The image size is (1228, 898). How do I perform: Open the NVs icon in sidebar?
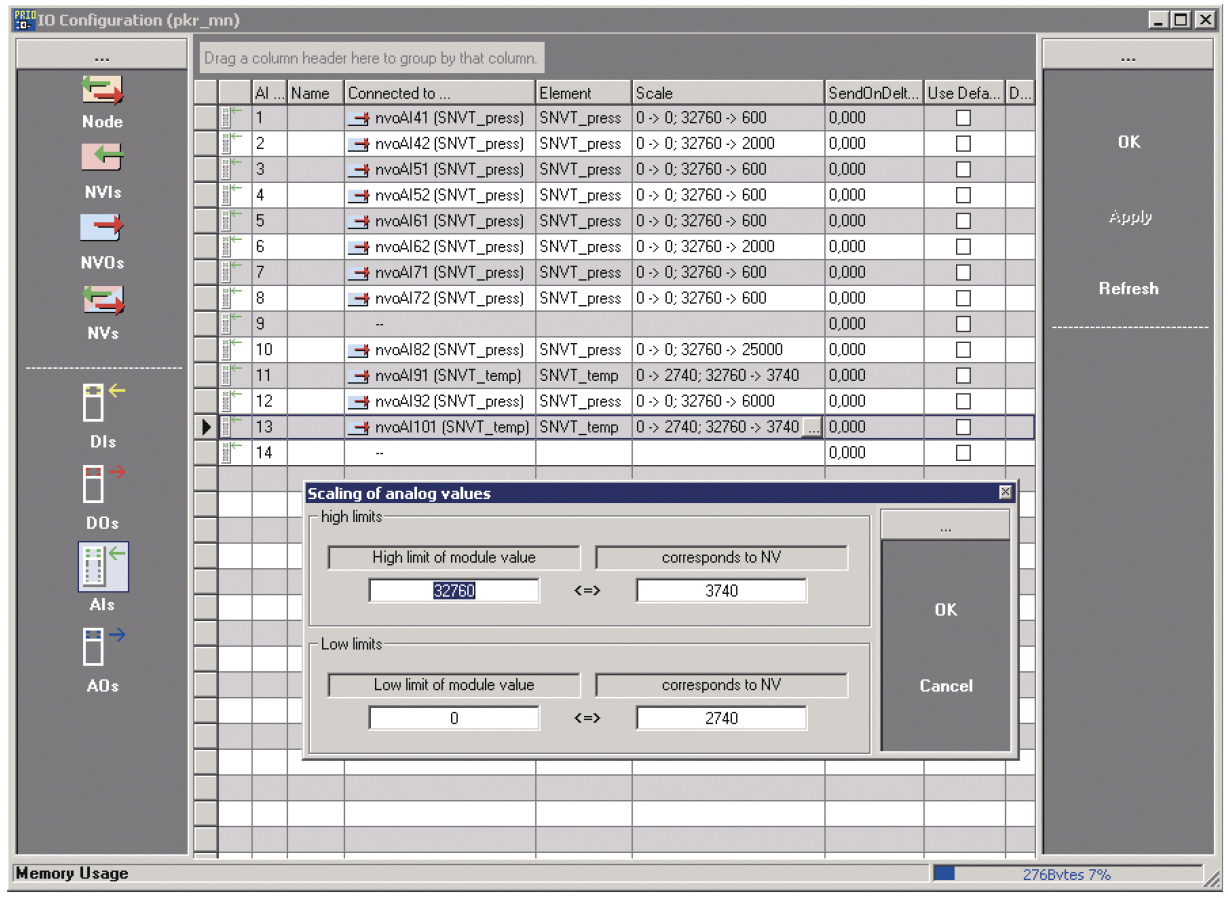click(x=103, y=300)
